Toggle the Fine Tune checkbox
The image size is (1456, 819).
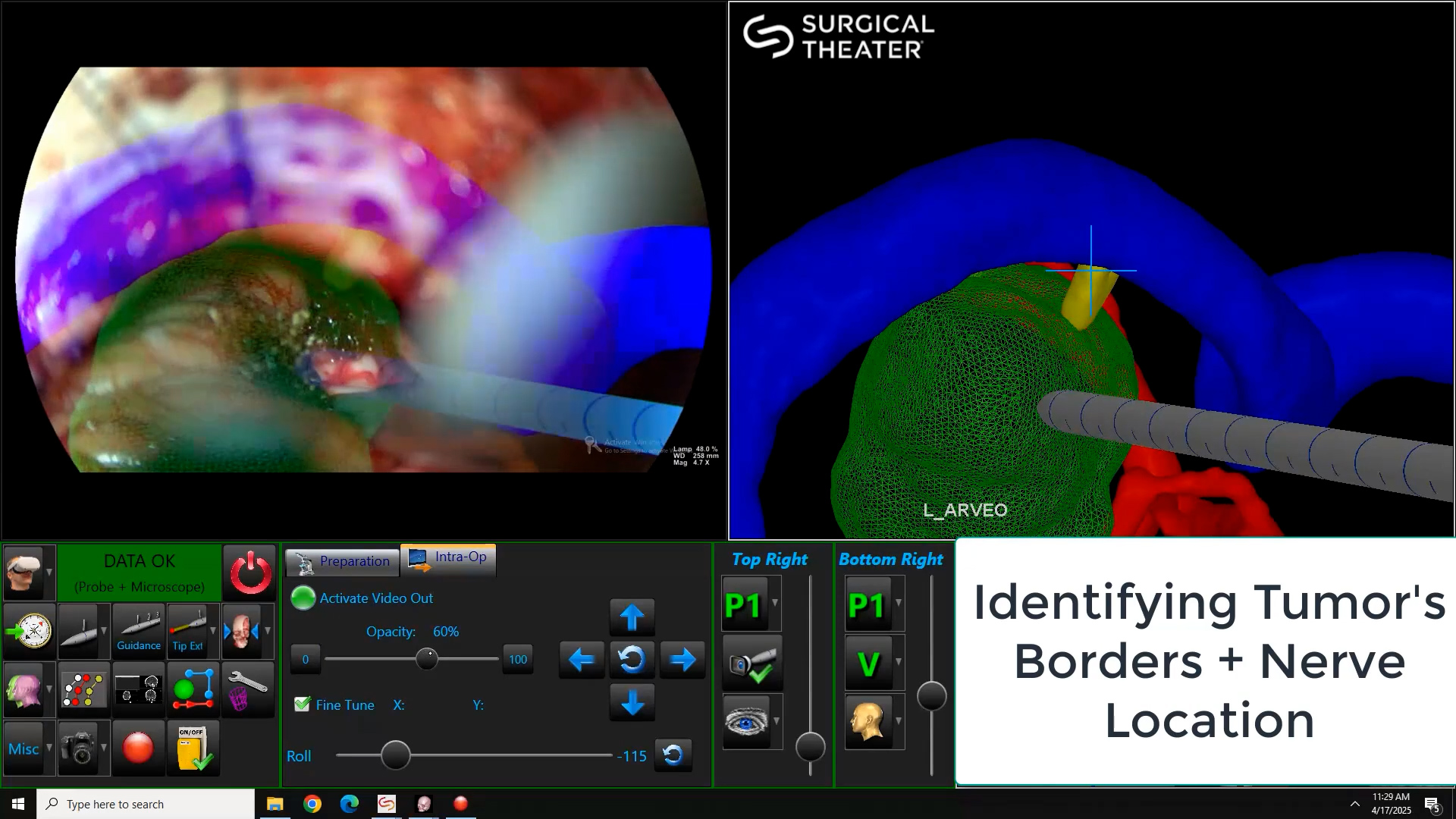click(x=303, y=704)
